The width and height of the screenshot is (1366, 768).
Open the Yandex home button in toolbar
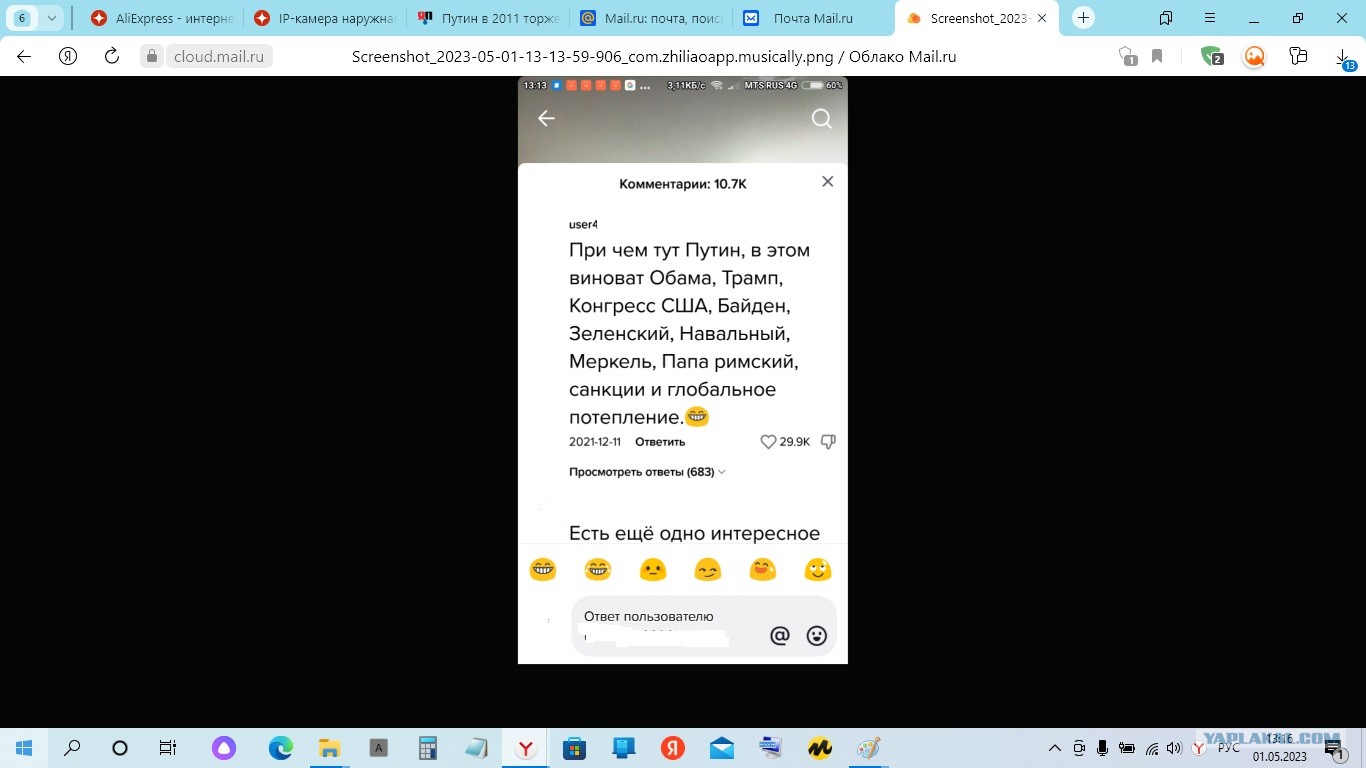click(68, 56)
